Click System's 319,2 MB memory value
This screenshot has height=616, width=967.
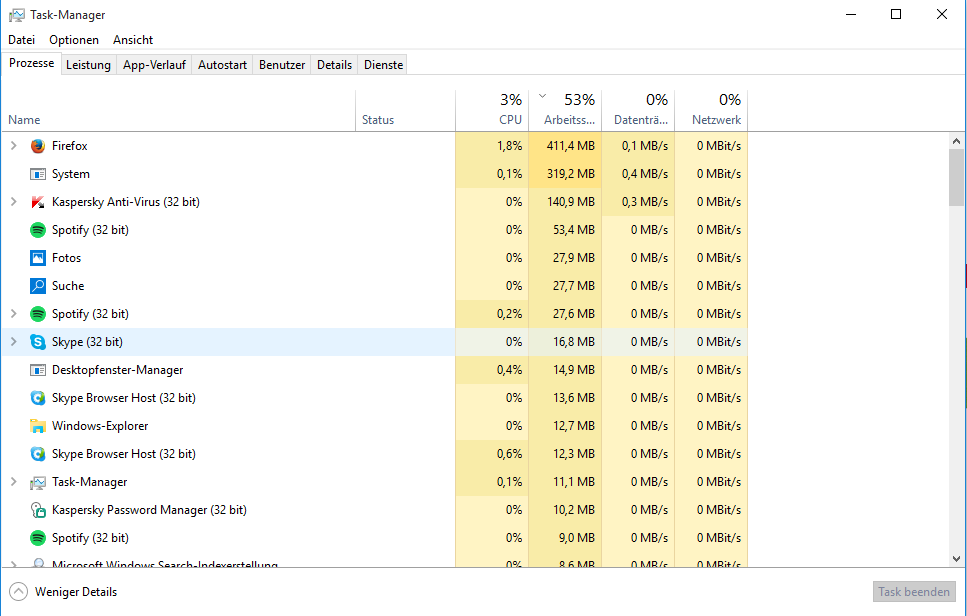click(570, 174)
